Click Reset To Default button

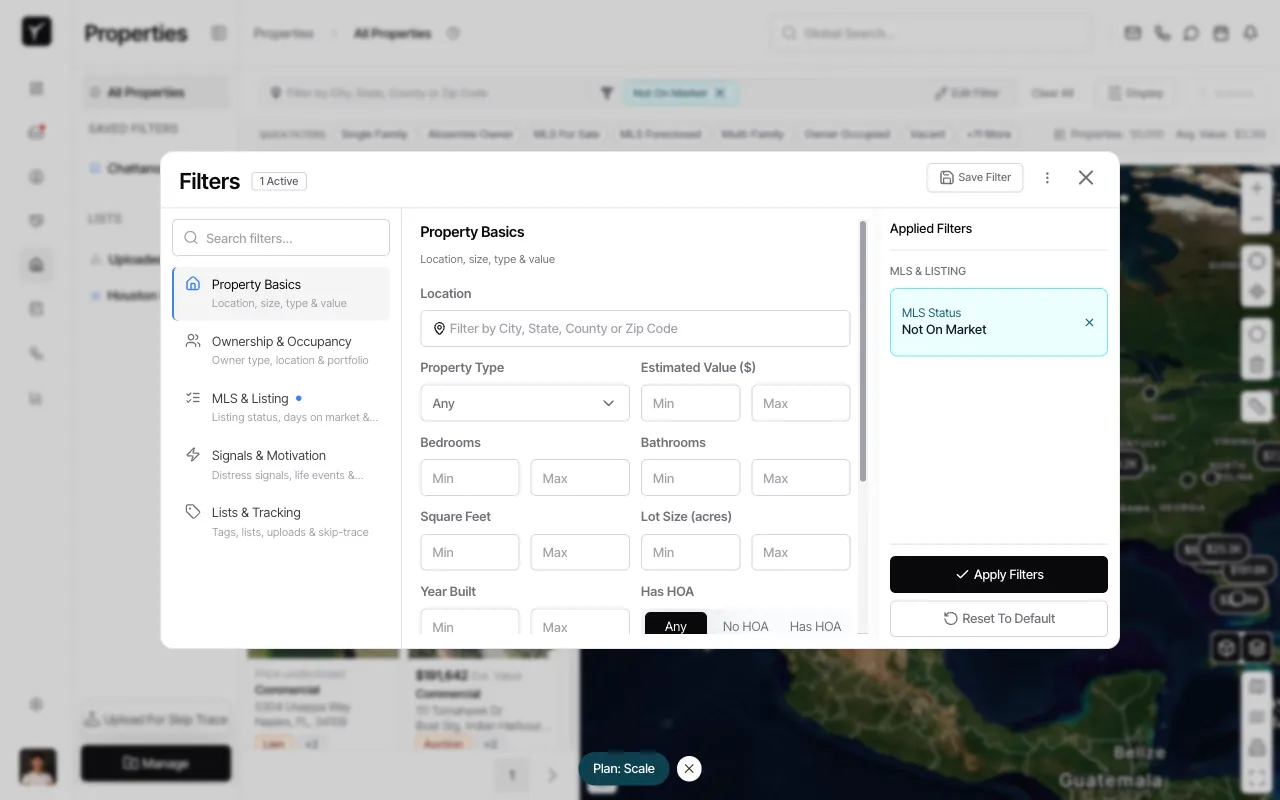pyautogui.click(x=998, y=618)
